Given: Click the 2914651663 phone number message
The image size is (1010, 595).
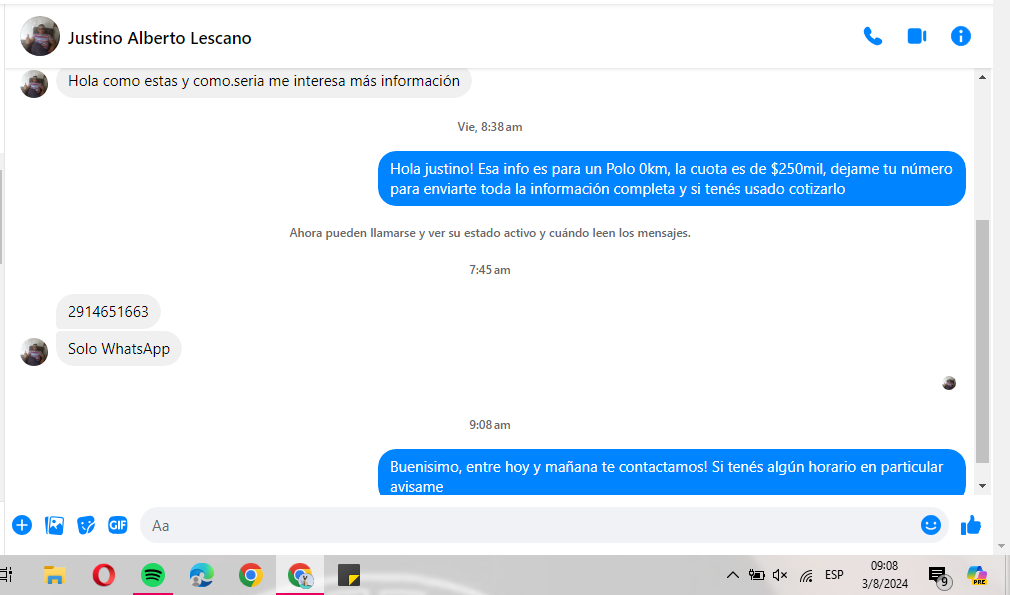Looking at the screenshot, I should point(108,312).
